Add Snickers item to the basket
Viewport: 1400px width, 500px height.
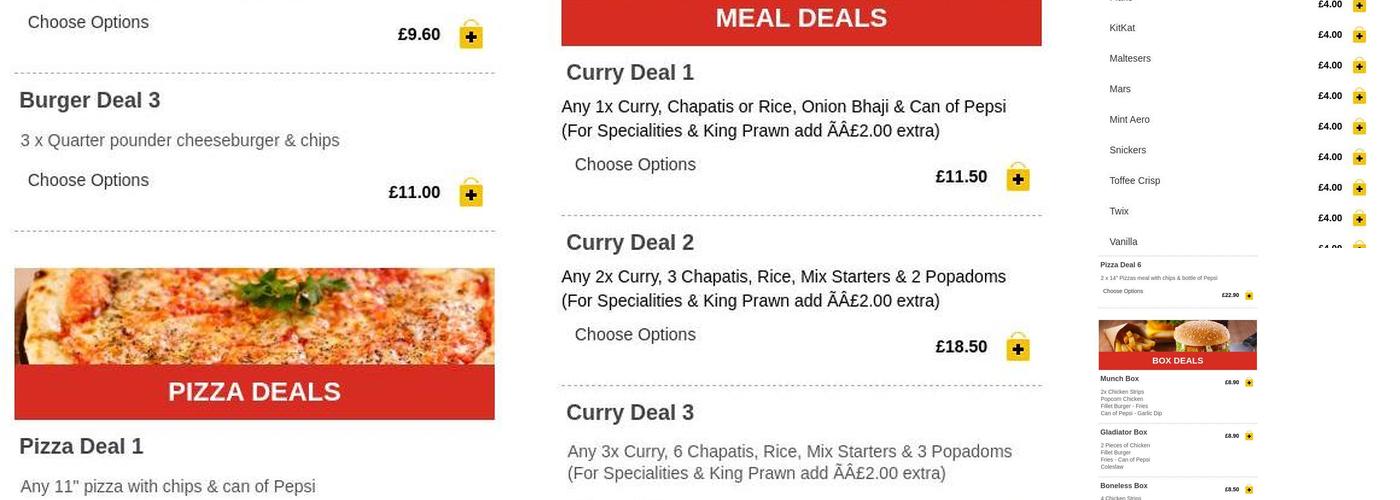1359,157
